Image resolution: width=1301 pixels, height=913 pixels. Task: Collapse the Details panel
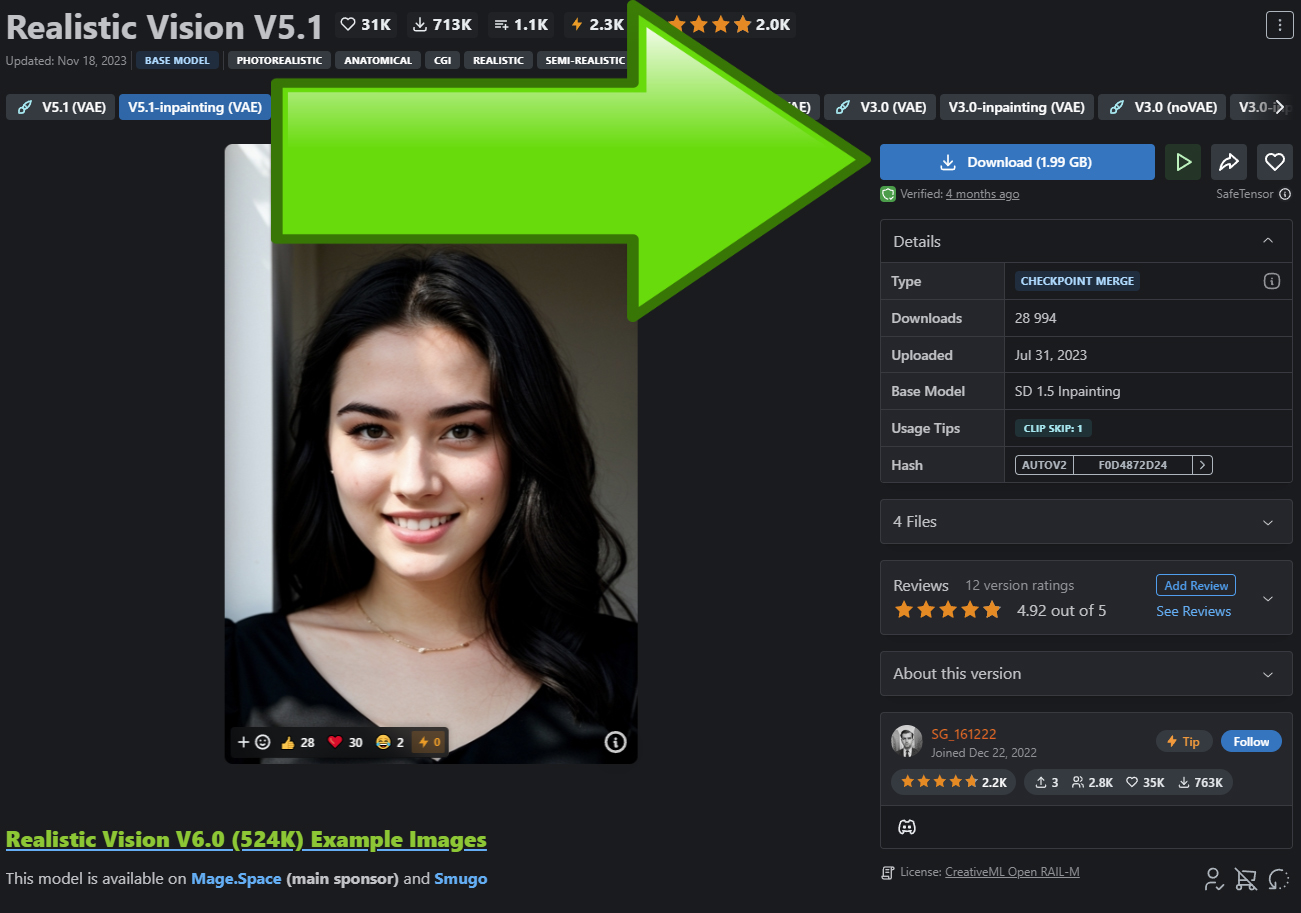(x=1267, y=241)
